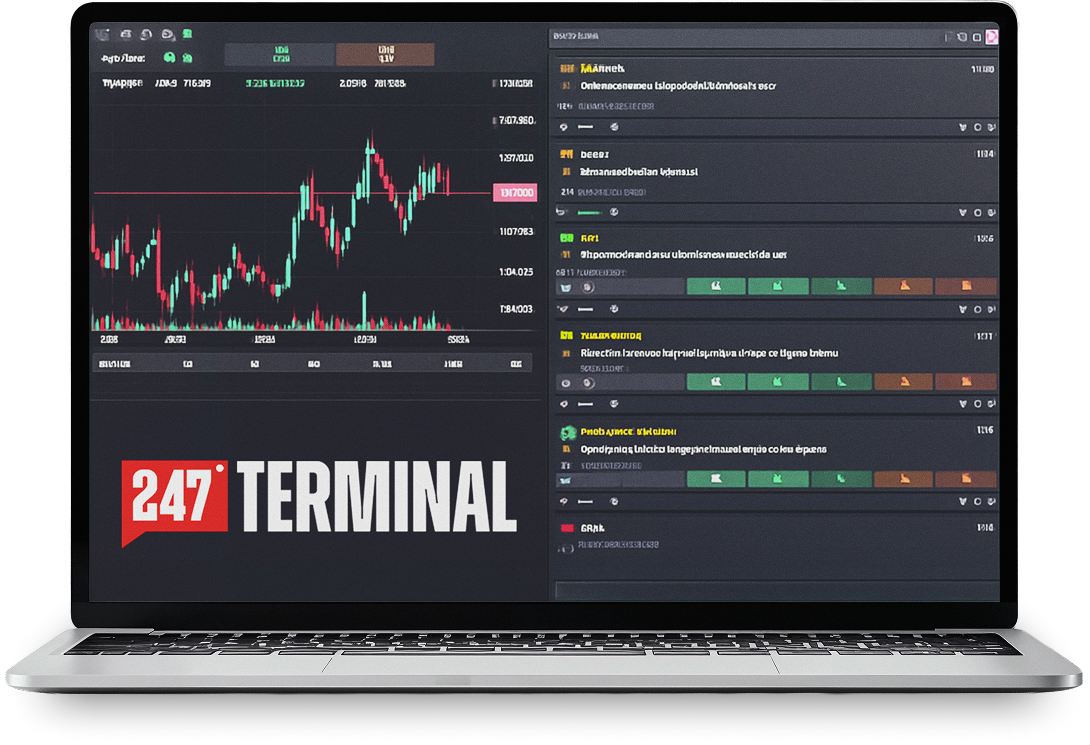This screenshot has width=1090, height=745.
Task: Click the pink price label on the chart axis
Action: 514,192
